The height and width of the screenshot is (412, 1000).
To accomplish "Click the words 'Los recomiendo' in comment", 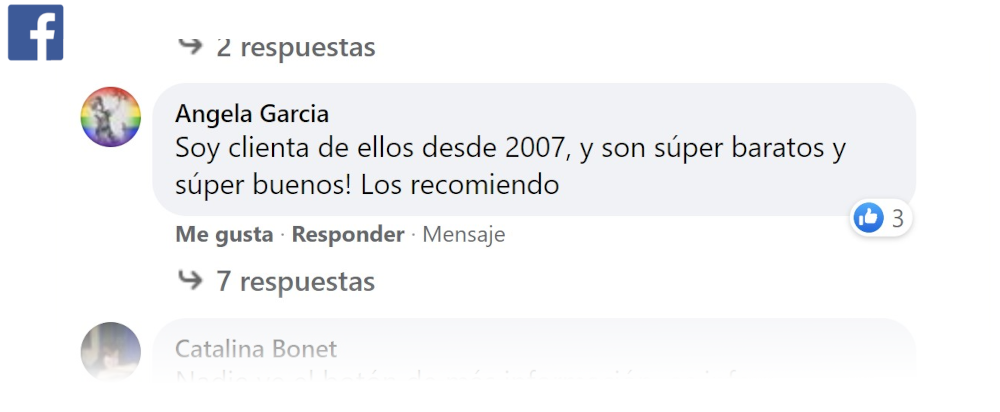I will tap(459, 185).
